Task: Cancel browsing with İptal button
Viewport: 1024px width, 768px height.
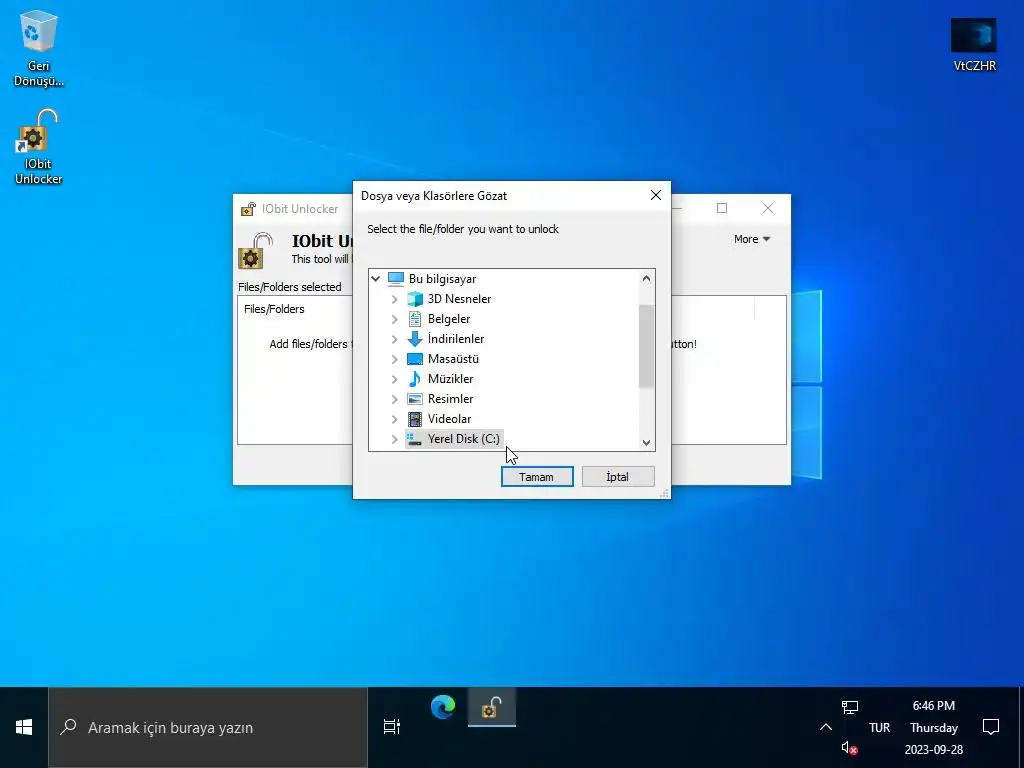Action: point(618,477)
